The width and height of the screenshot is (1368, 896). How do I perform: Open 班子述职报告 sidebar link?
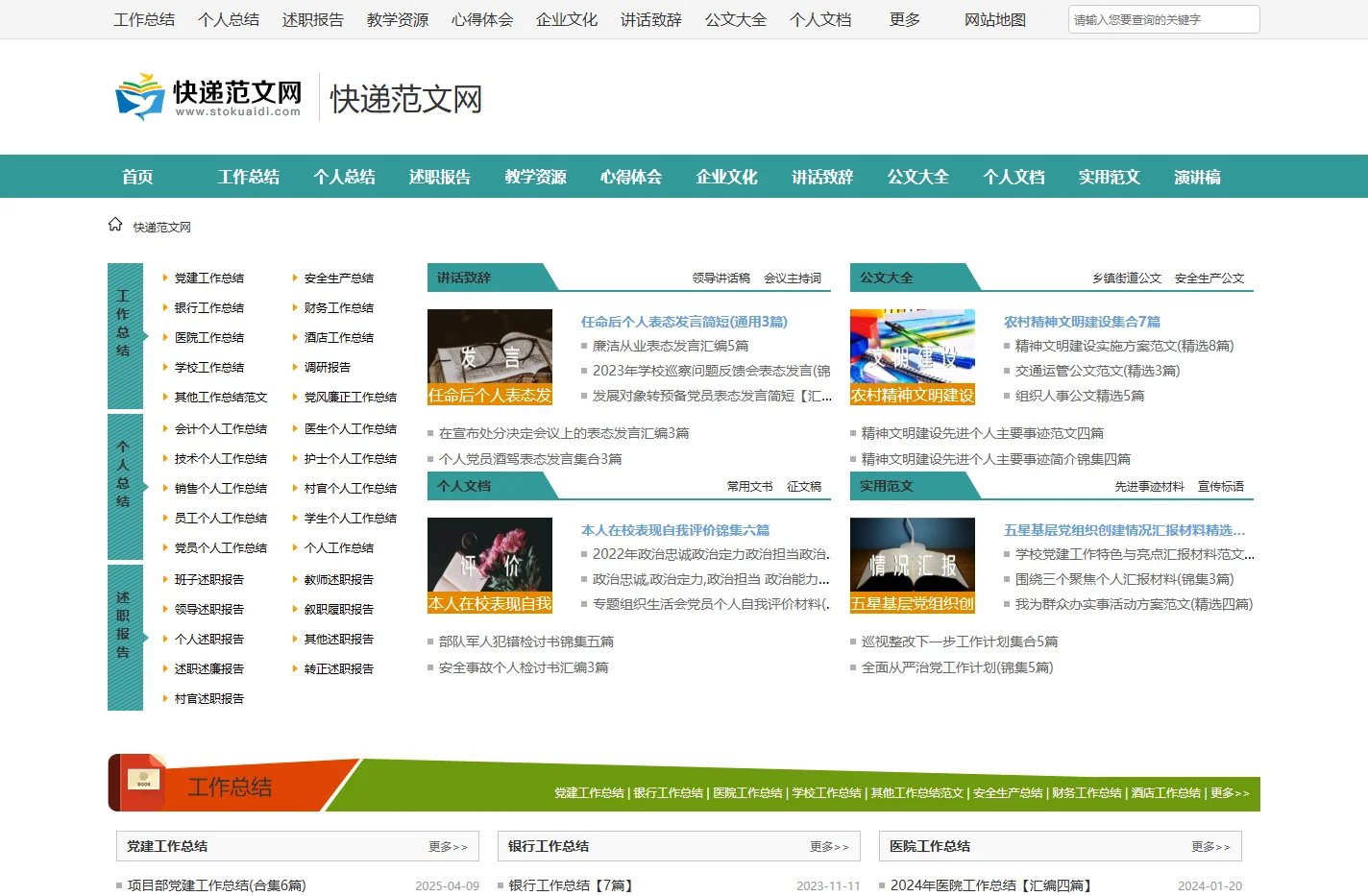[209, 579]
